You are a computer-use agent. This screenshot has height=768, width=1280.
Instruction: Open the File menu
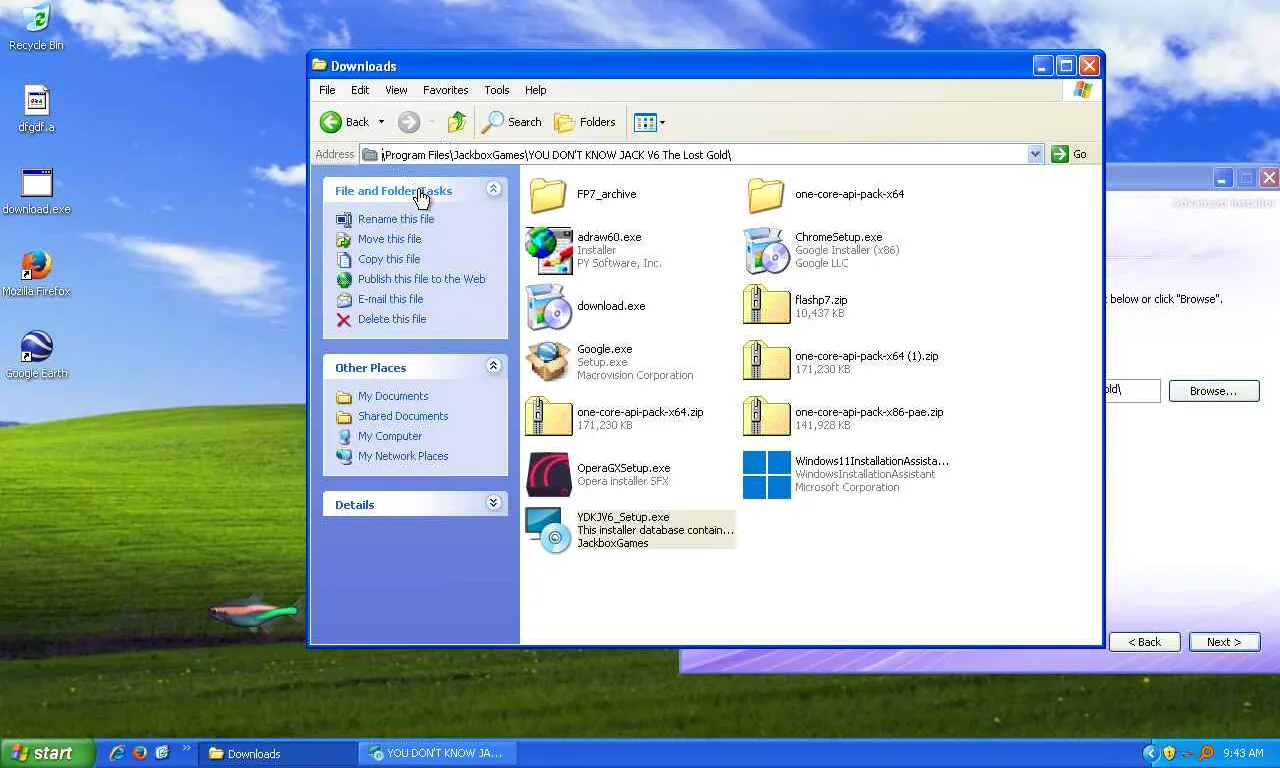(327, 90)
